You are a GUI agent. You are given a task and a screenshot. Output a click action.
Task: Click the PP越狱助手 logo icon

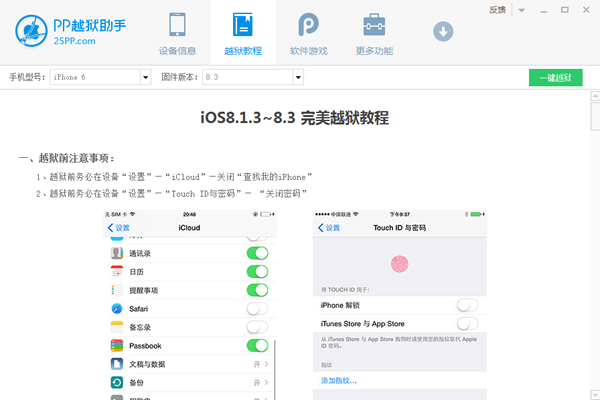(x=31, y=31)
